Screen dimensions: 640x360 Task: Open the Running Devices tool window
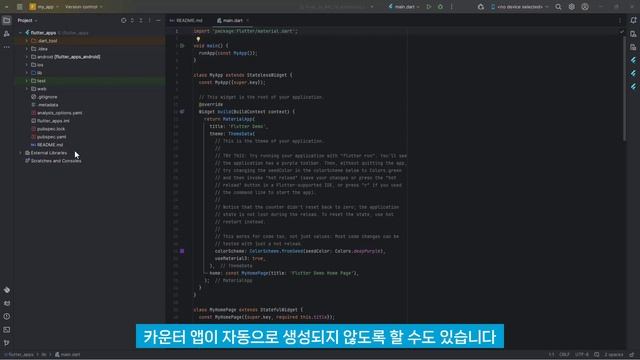pos(633,47)
